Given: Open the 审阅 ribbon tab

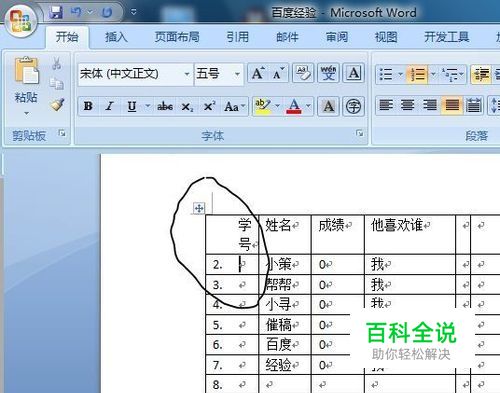Looking at the screenshot, I should tap(337, 37).
